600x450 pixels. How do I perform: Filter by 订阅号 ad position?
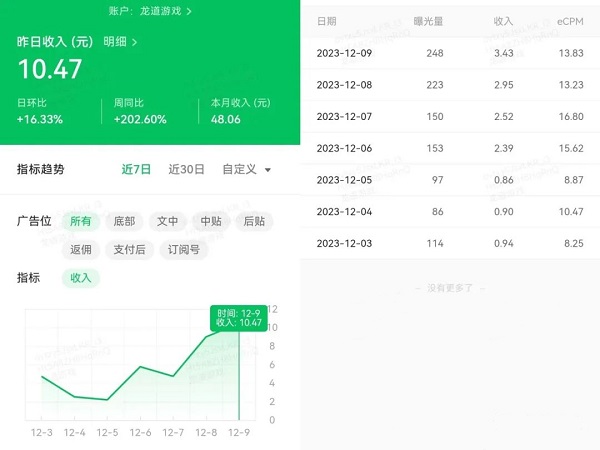tap(183, 249)
